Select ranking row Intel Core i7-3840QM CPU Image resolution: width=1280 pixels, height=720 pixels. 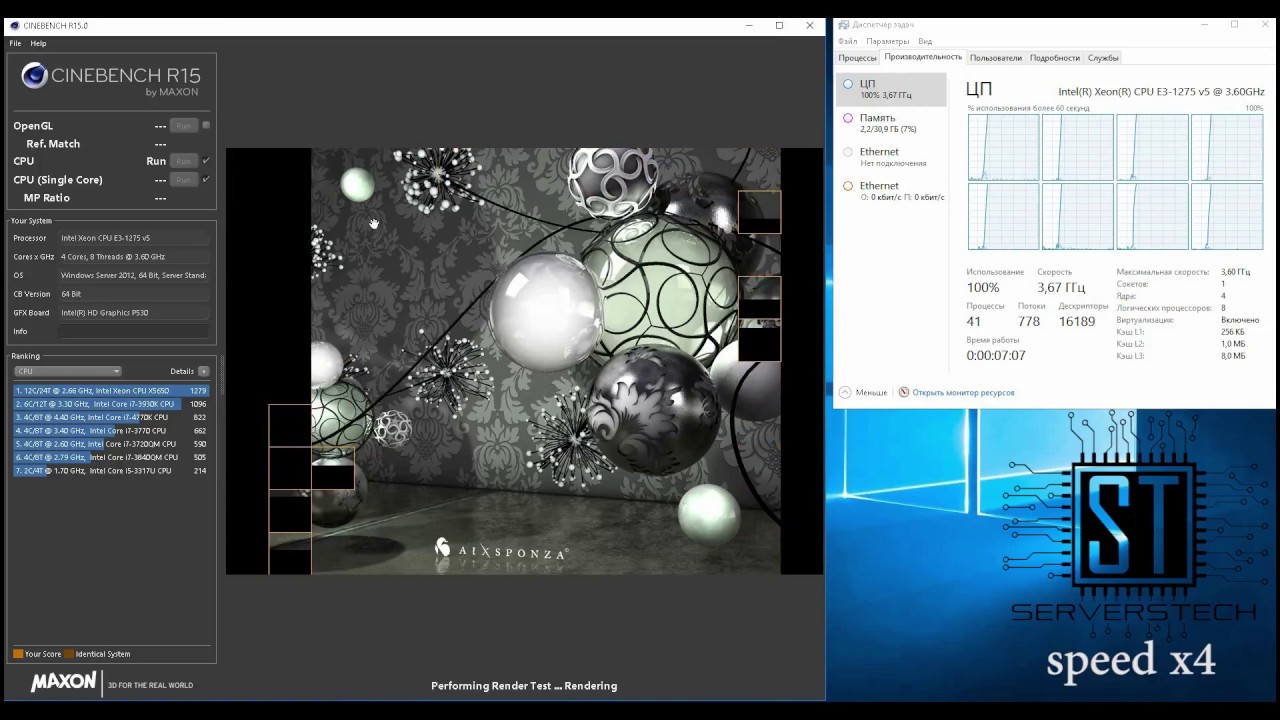111,457
